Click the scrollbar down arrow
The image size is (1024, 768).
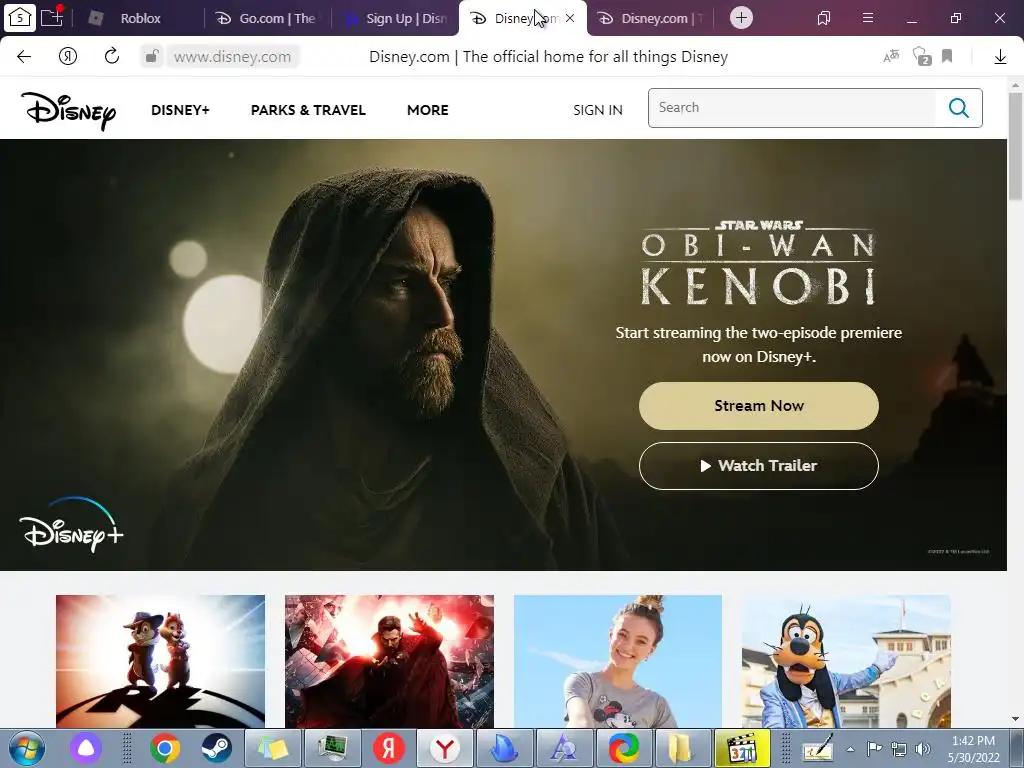coord(1016,720)
